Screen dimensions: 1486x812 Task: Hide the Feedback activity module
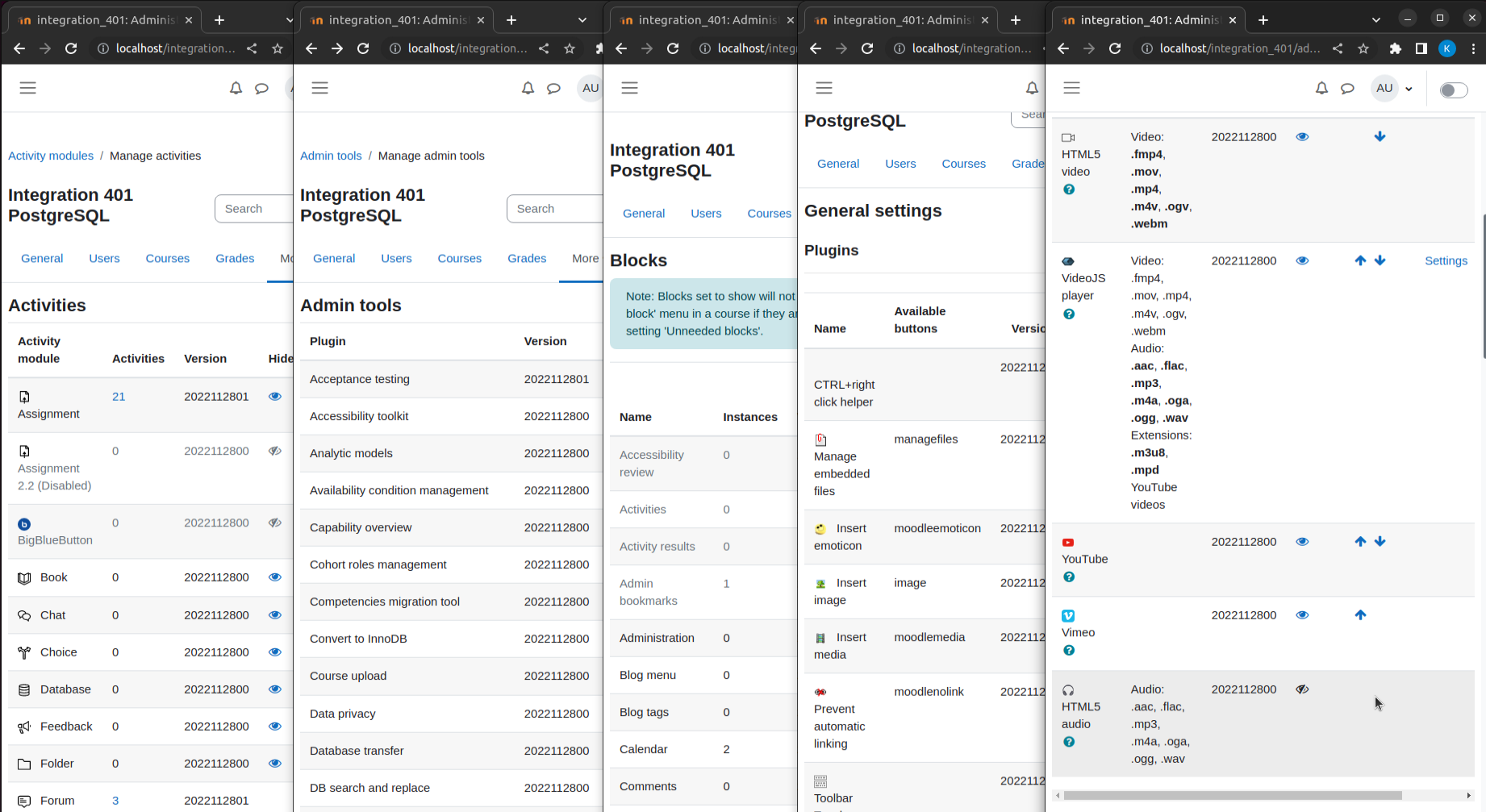(x=275, y=726)
